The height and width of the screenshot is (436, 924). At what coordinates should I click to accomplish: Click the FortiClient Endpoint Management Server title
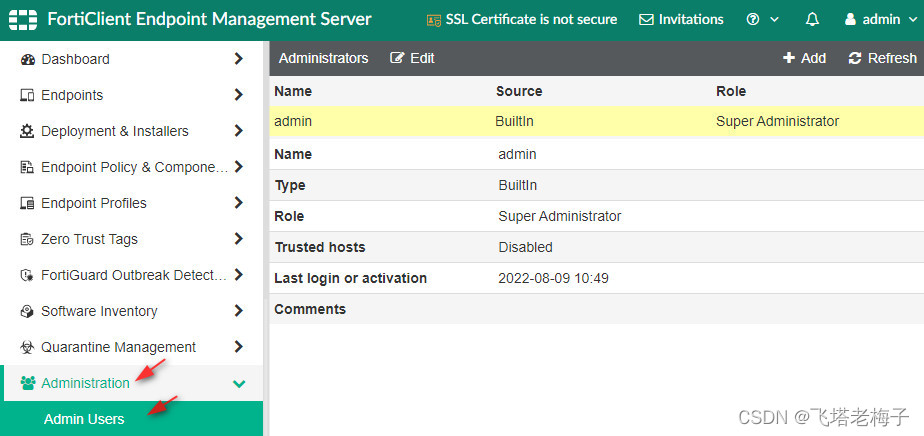coord(209,19)
